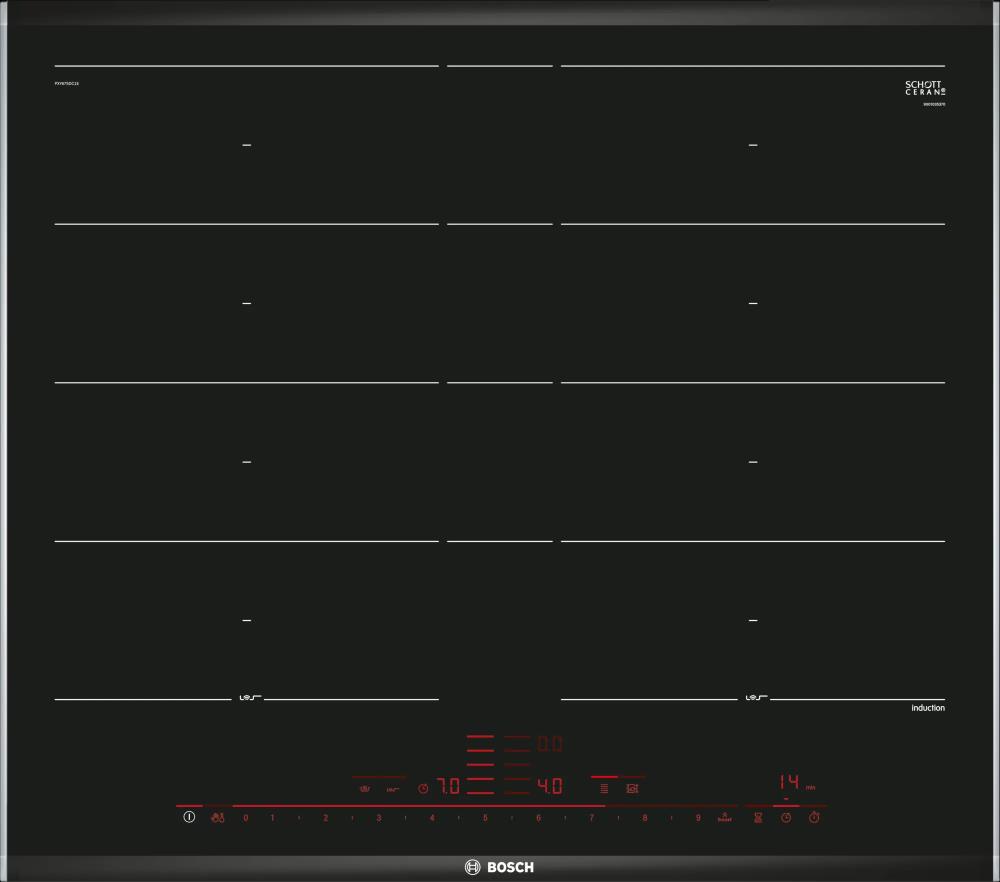
Task: Tap the MoveMode symbol beside FlexInduction symbol
Action: pos(632,788)
